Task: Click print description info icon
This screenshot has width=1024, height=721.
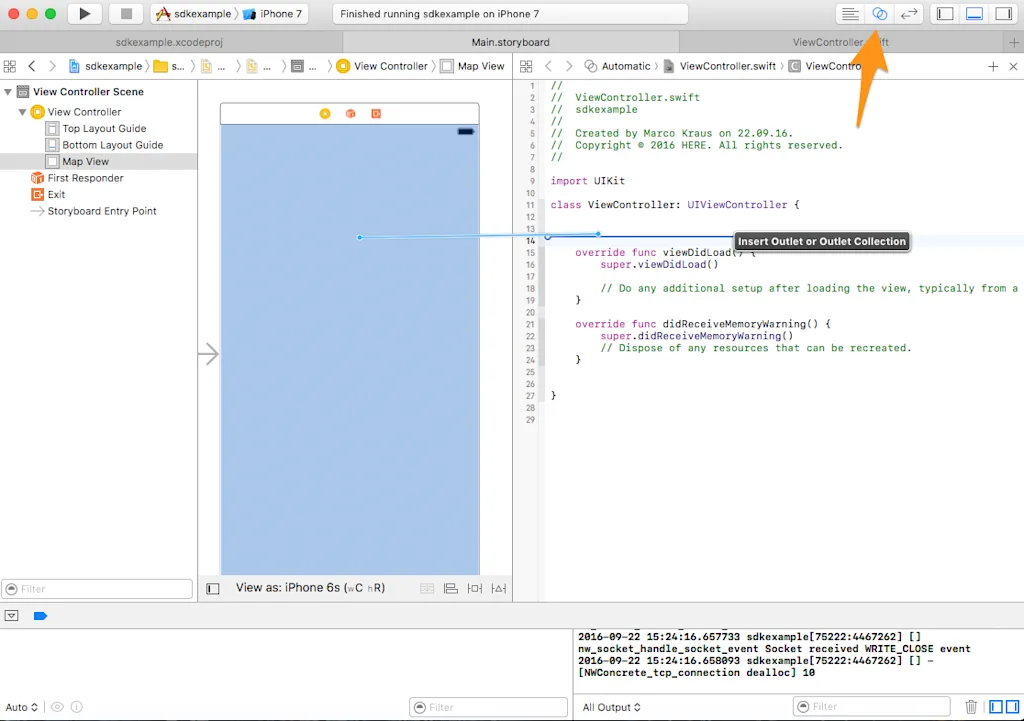Action: tap(76, 707)
